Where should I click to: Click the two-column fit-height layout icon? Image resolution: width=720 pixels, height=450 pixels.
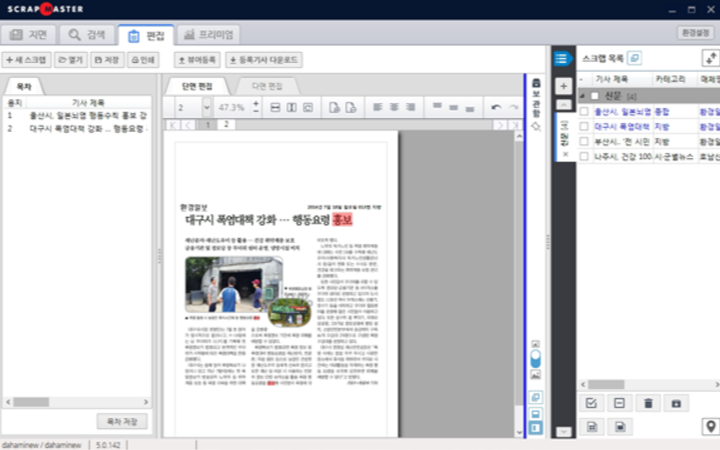tap(292, 107)
